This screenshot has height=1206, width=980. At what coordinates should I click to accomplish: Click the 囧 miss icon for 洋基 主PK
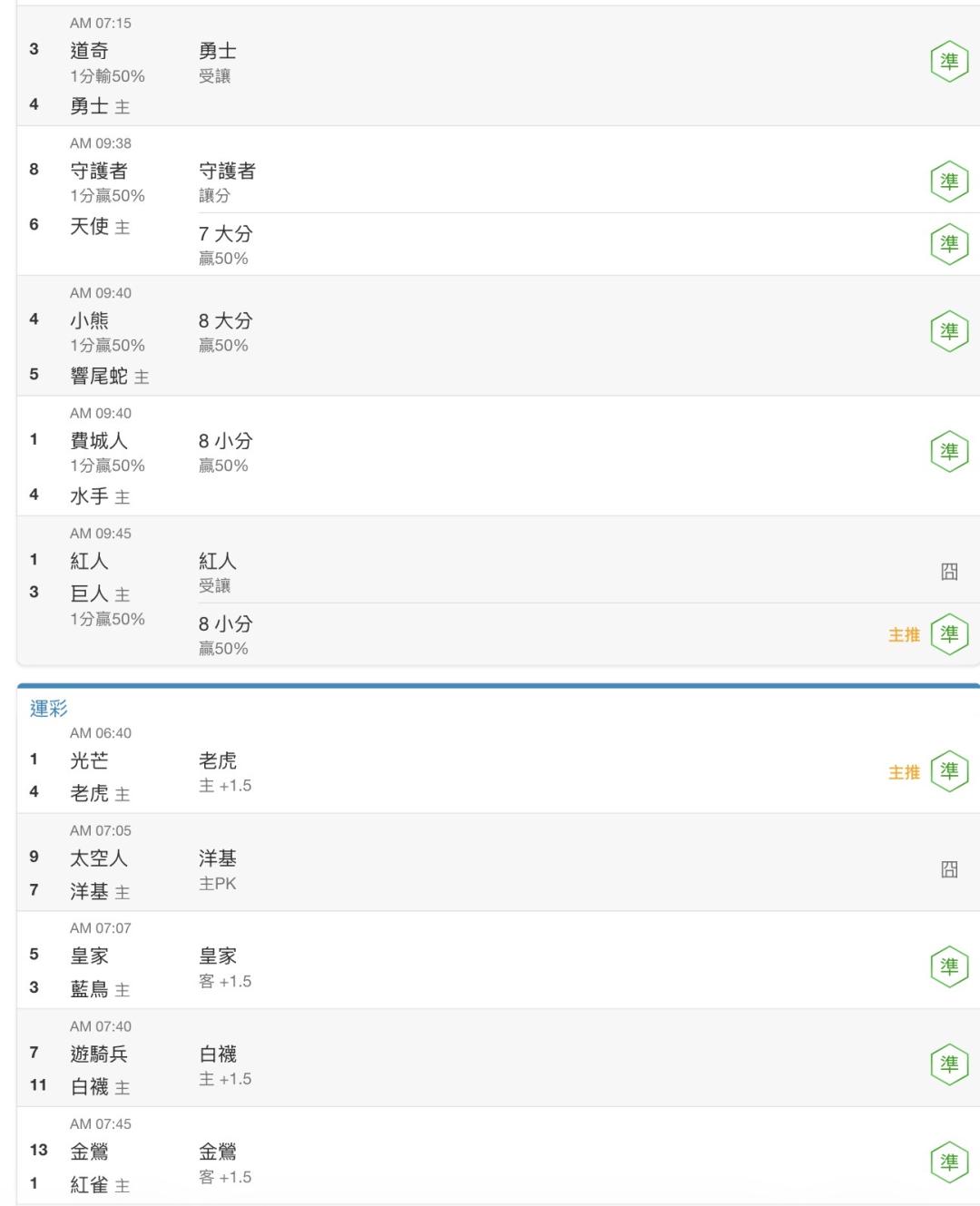pyautogui.click(x=949, y=869)
